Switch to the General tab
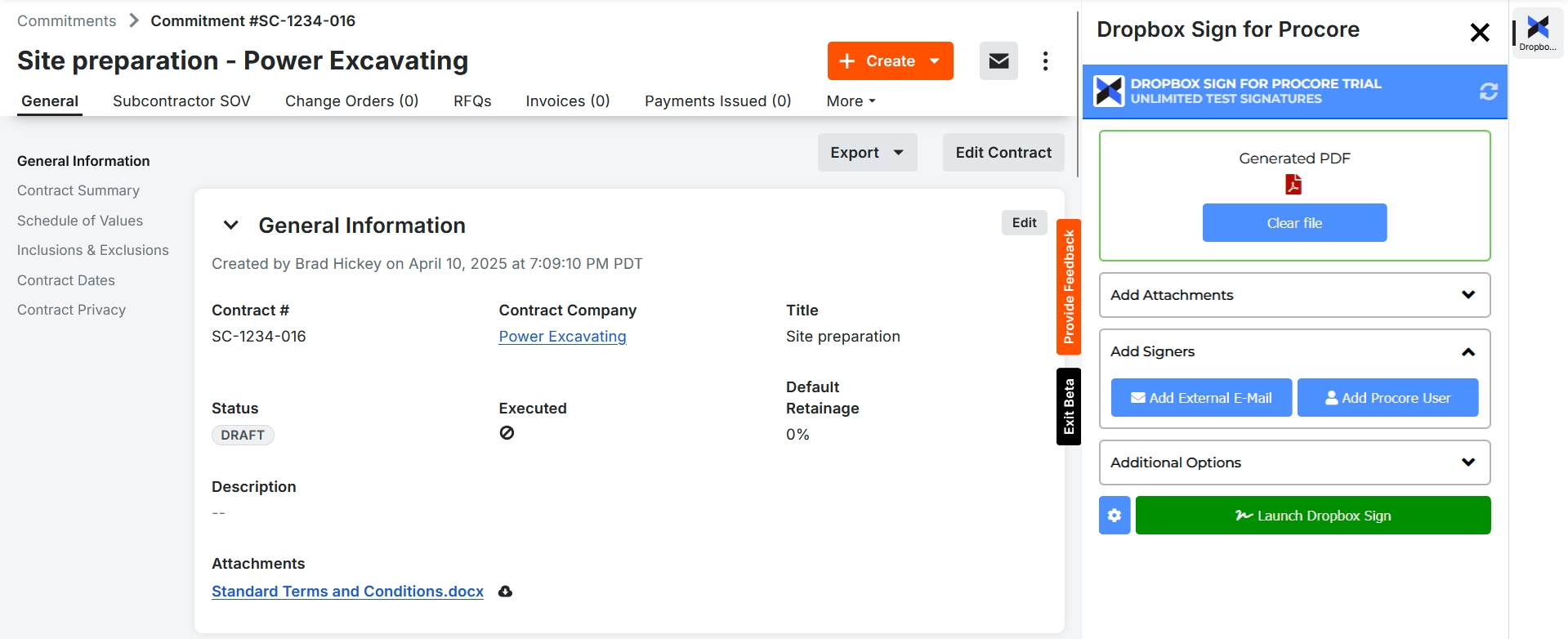The width and height of the screenshot is (1568, 639). pos(50,101)
